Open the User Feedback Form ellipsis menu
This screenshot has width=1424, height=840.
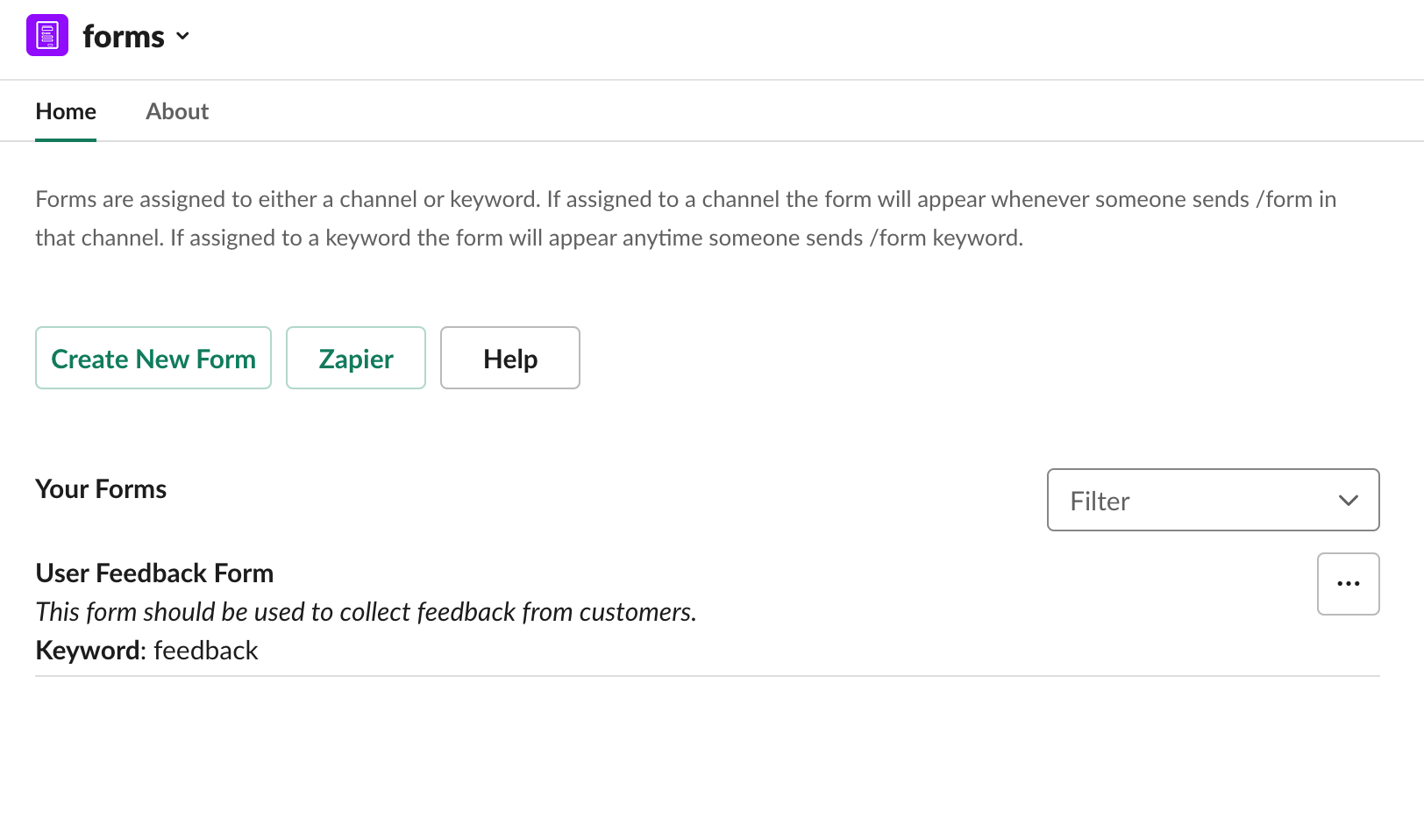coord(1348,583)
